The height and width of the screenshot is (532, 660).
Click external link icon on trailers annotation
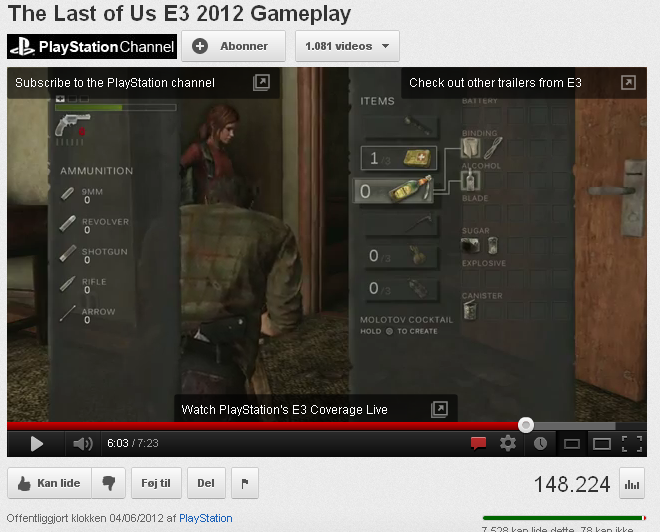[x=628, y=82]
